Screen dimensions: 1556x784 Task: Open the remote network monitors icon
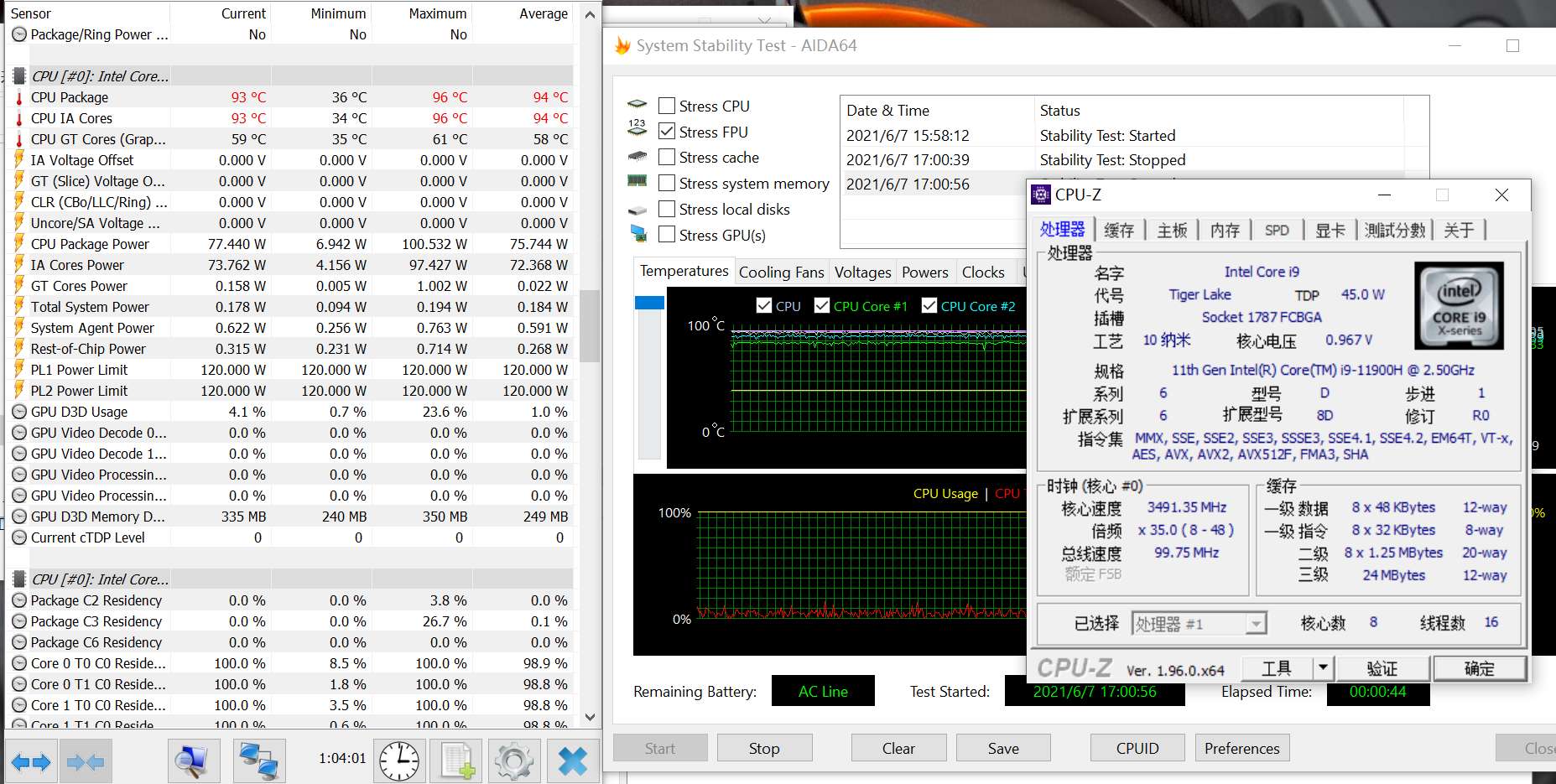tap(258, 761)
